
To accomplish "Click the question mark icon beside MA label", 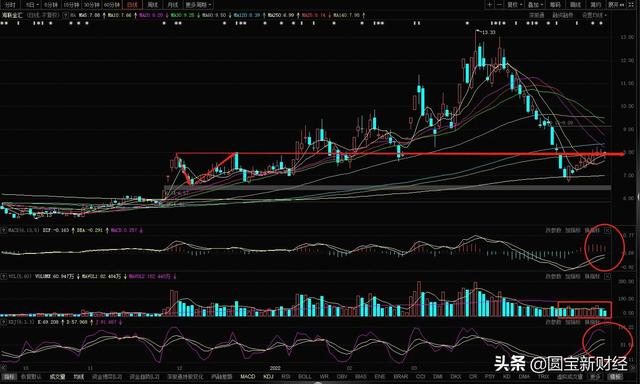I will pyautogui.click(x=66, y=15).
